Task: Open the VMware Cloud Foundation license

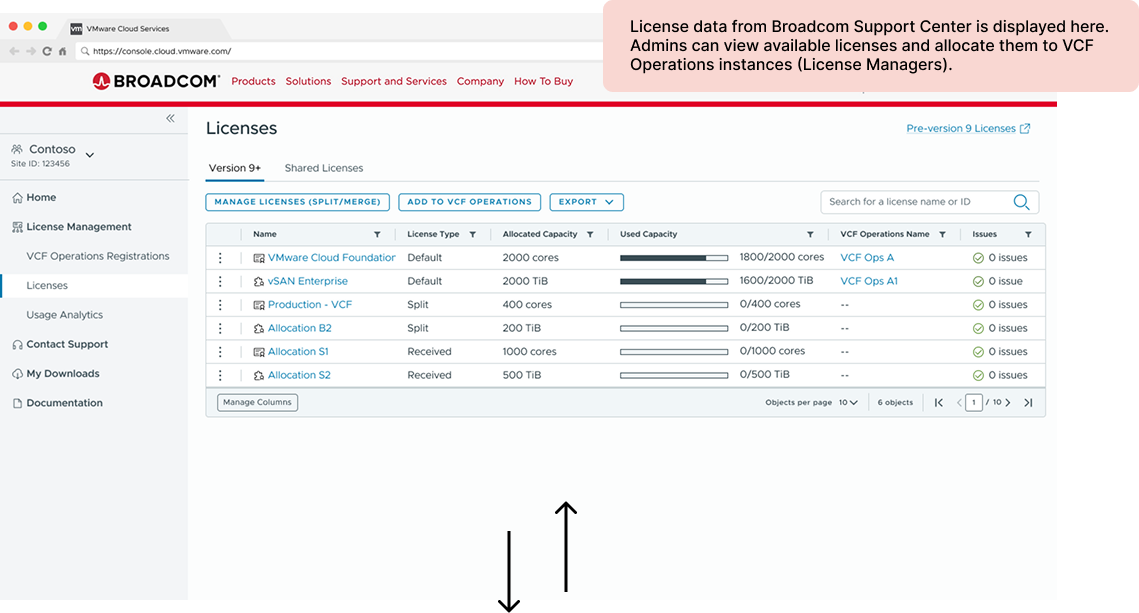Action: (331, 258)
